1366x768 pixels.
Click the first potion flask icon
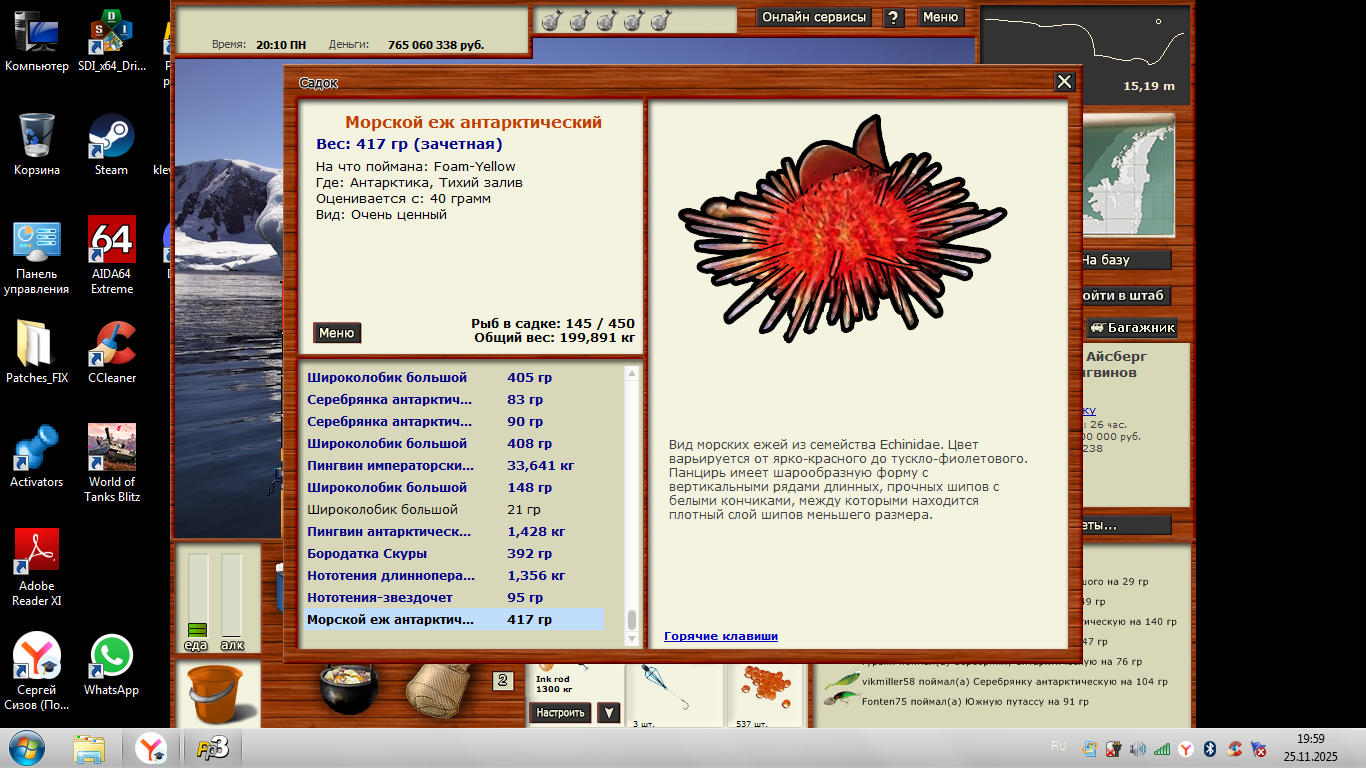pos(550,20)
